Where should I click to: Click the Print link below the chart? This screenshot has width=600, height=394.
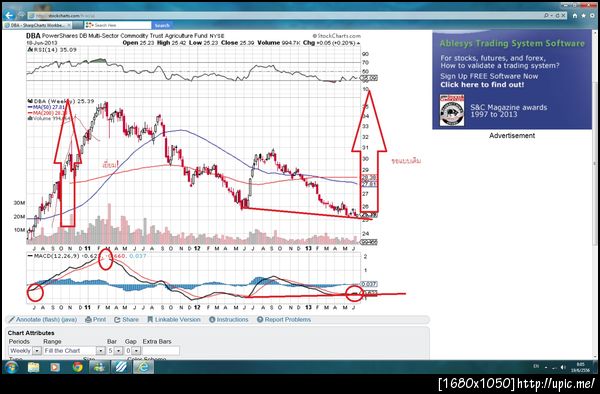pos(99,319)
